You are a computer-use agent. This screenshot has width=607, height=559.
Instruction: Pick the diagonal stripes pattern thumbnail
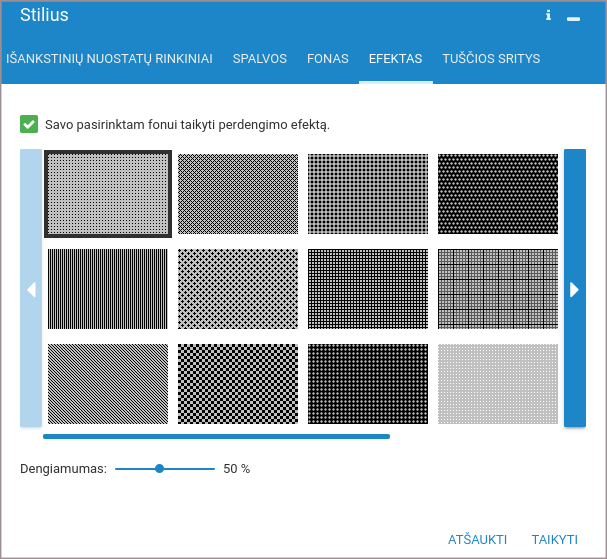tap(108, 384)
